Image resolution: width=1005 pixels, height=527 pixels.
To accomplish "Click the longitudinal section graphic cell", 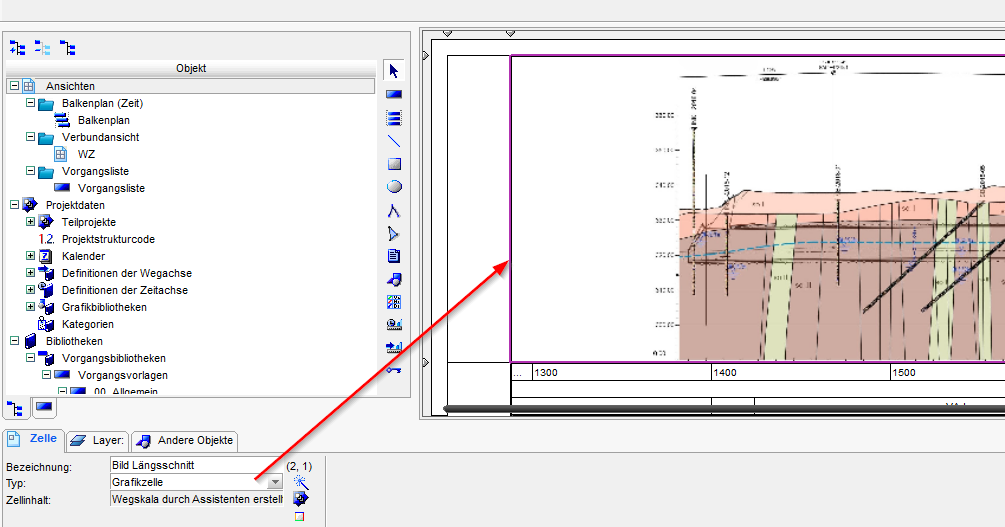I will coord(758,209).
